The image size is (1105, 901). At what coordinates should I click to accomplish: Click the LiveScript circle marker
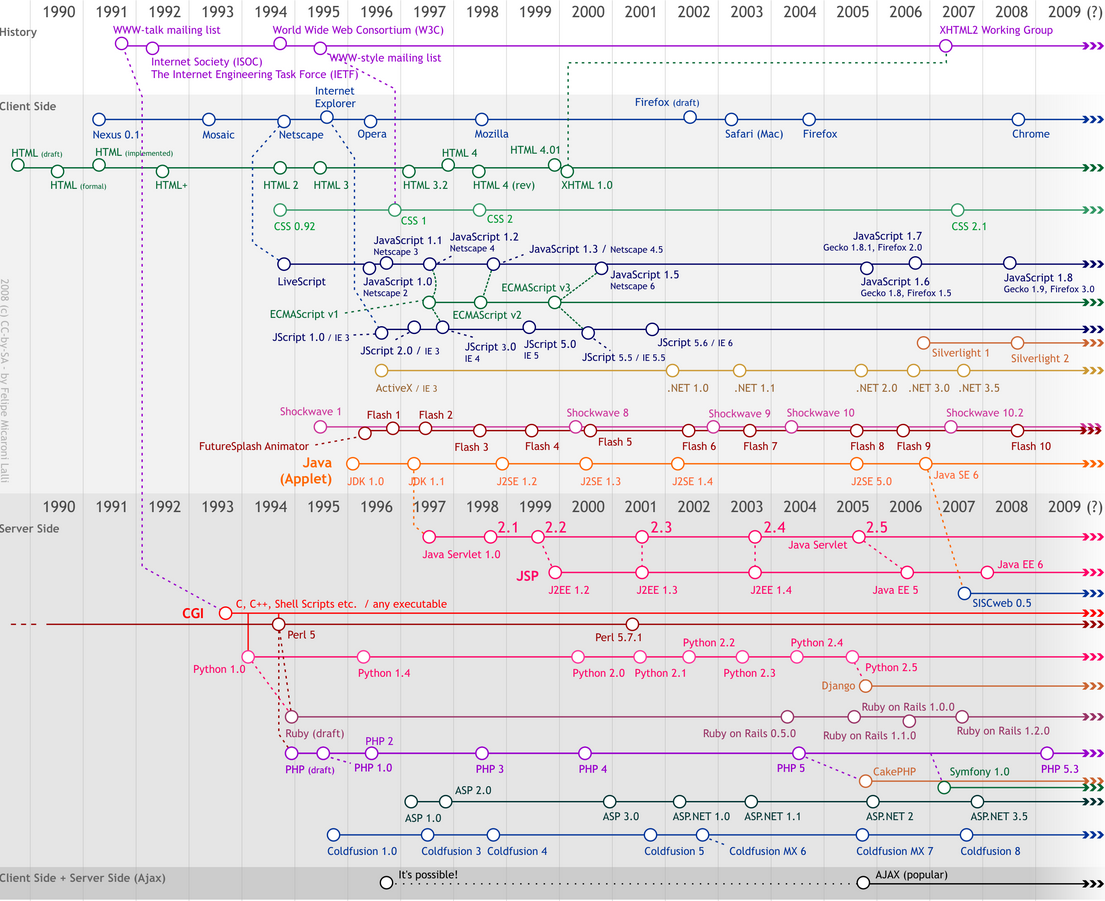[x=284, y=264]
